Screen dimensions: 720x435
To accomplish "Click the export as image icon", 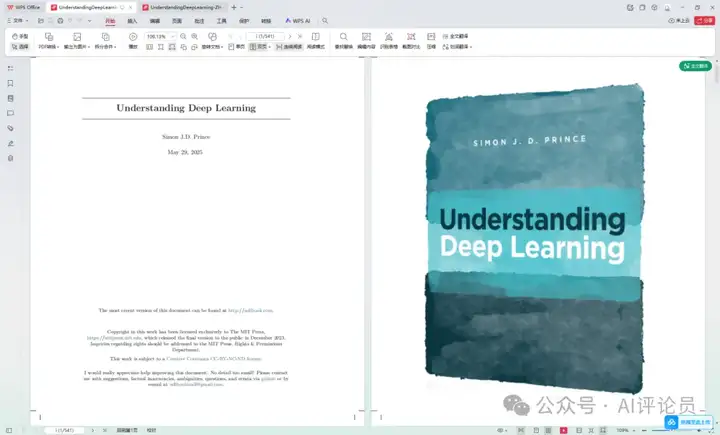I will click(x=77, y=37).
